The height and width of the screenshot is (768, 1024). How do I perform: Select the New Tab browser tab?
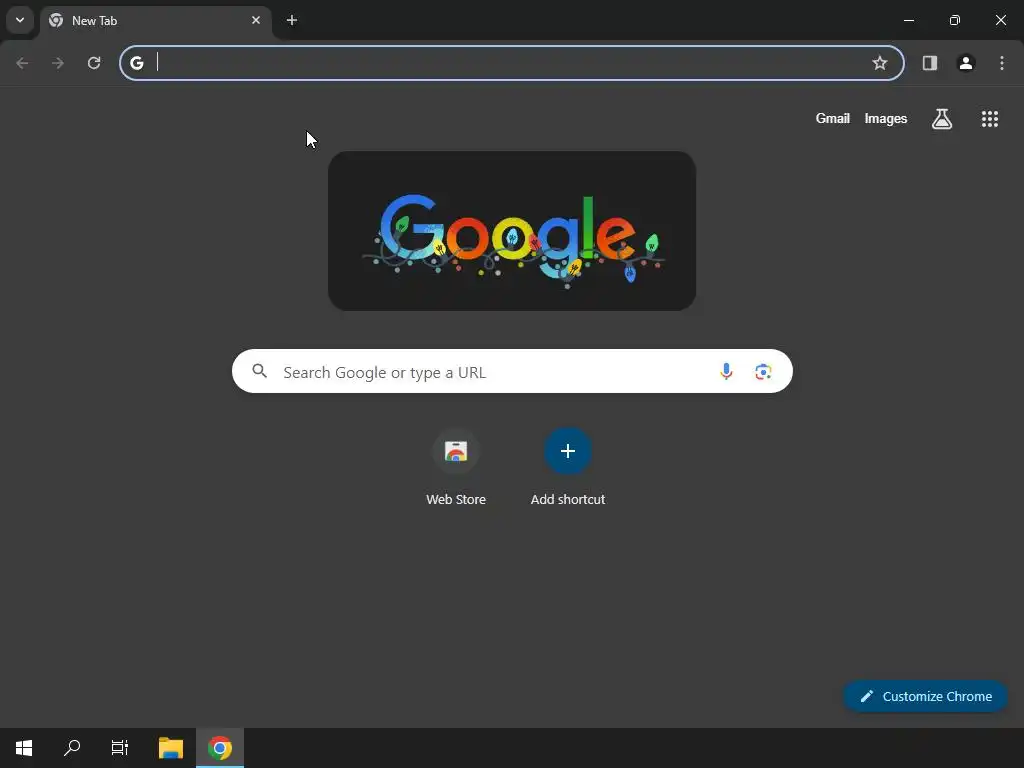(155, 22)
